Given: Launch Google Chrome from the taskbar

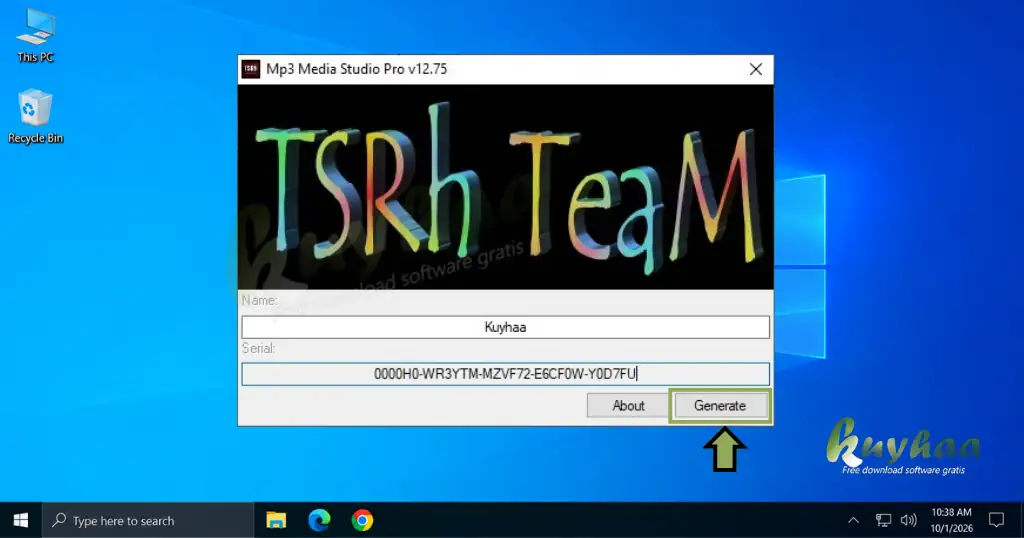Looking at the screenshot, I should tap(362, 520).
